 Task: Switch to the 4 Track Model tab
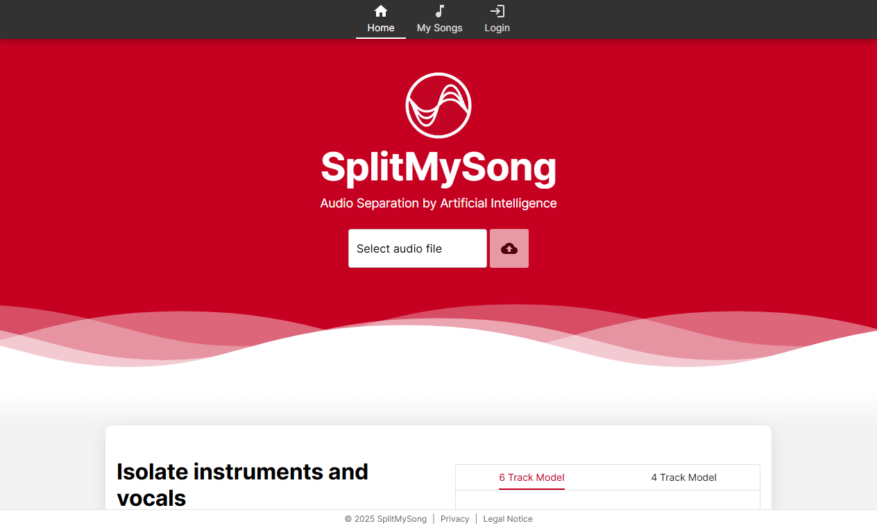pyautogui.click(x=683, y=478)
